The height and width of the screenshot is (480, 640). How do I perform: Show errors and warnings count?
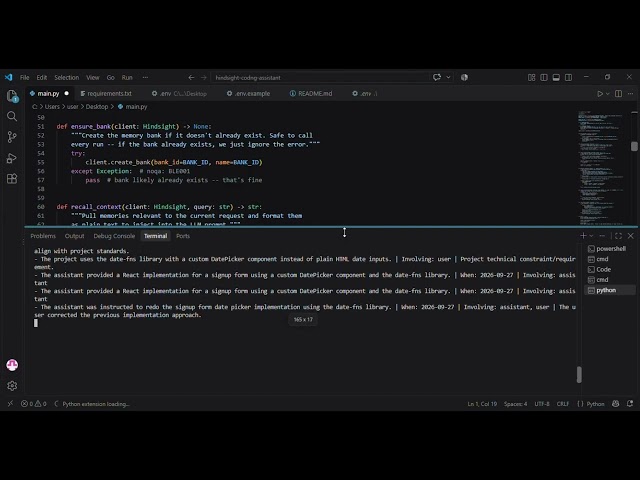click(x=33, y=404)
